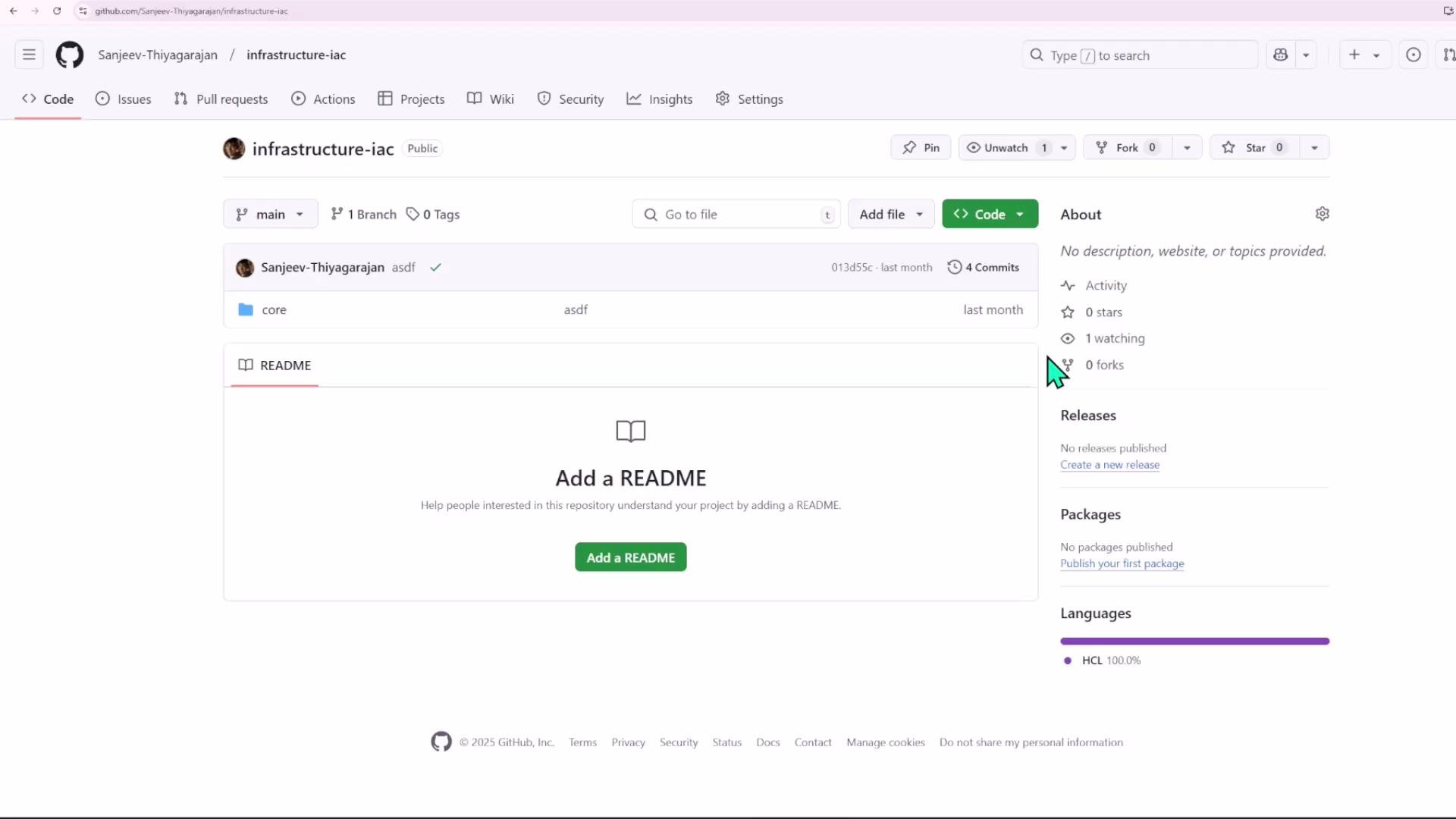Open the Terms footer link
This screenshot has height=819, width=1456.
[583, 742]
